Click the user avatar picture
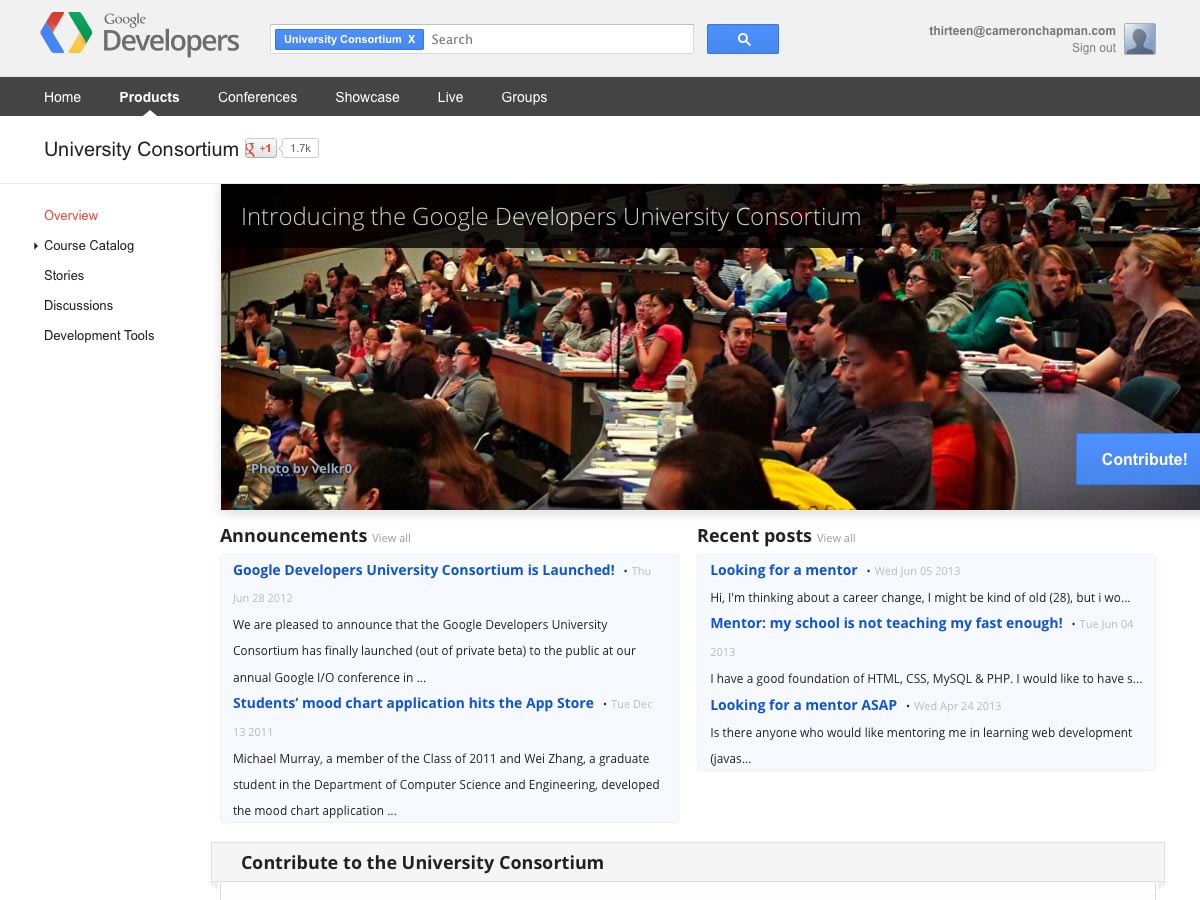 (1139, 39)
